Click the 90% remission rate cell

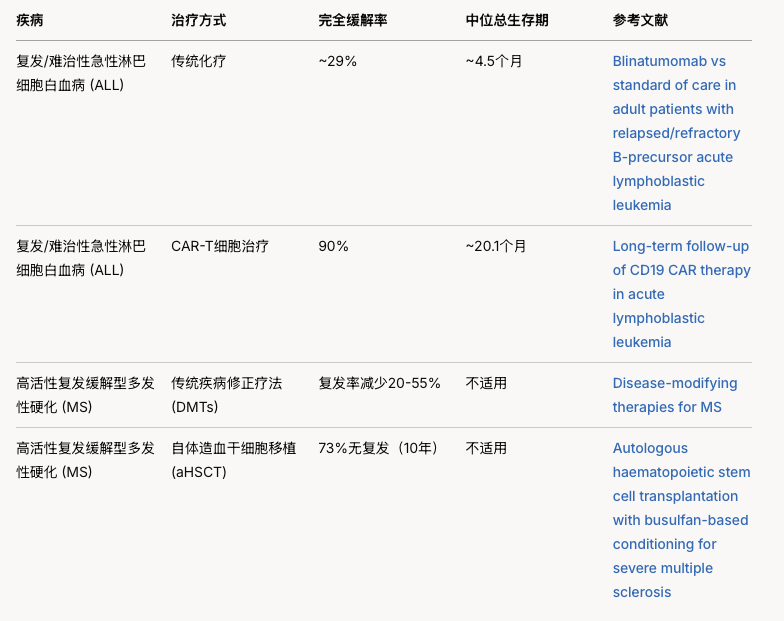(334, 246)
